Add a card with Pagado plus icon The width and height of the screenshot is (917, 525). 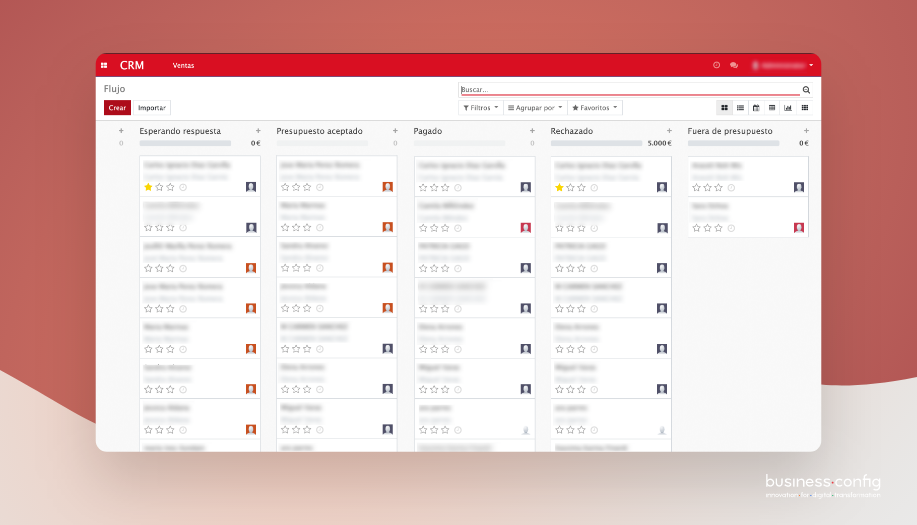pyautogui.click(x=532, y=131)
